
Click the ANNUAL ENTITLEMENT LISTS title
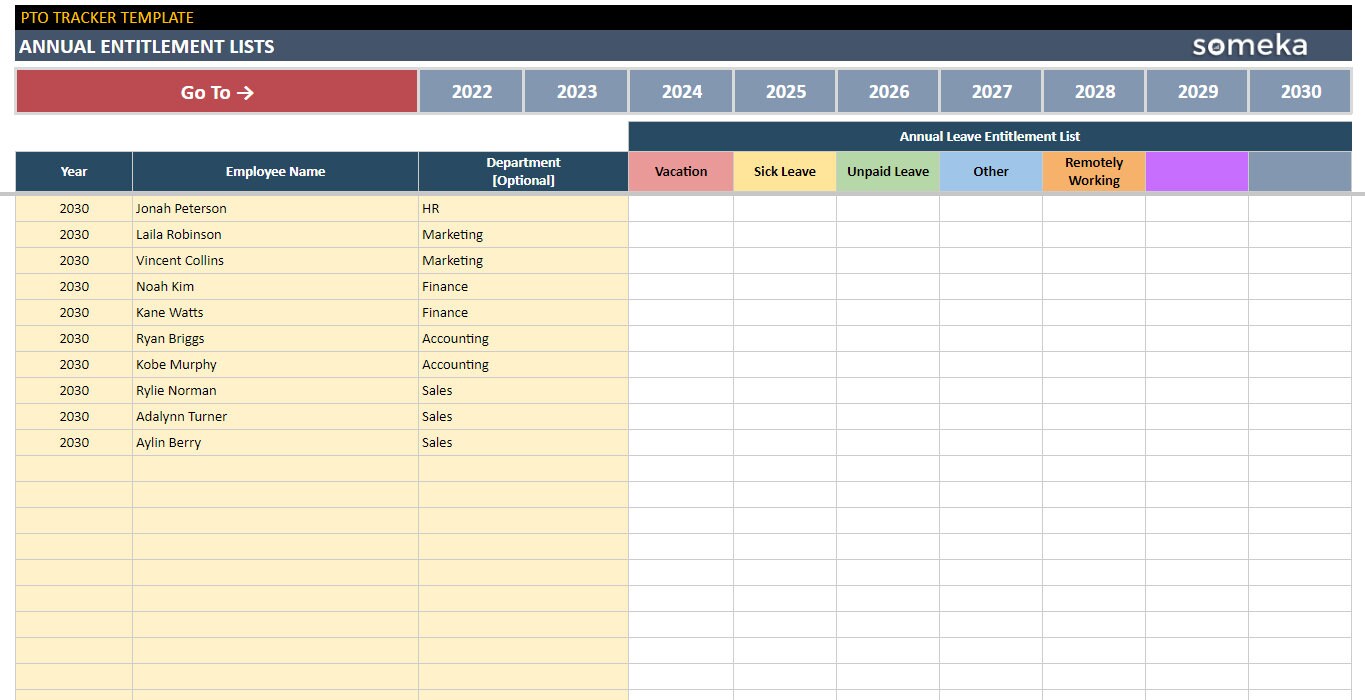[x=146, y=46]
